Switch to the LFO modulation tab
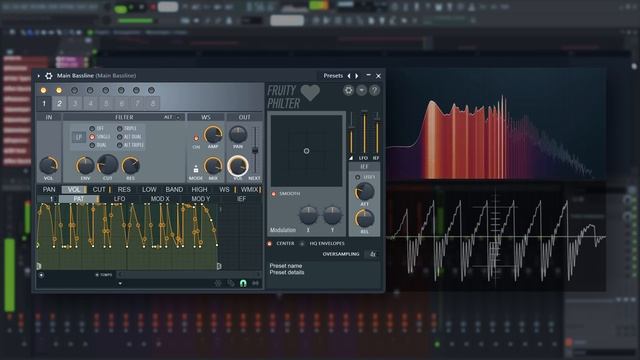 [120, 199]
